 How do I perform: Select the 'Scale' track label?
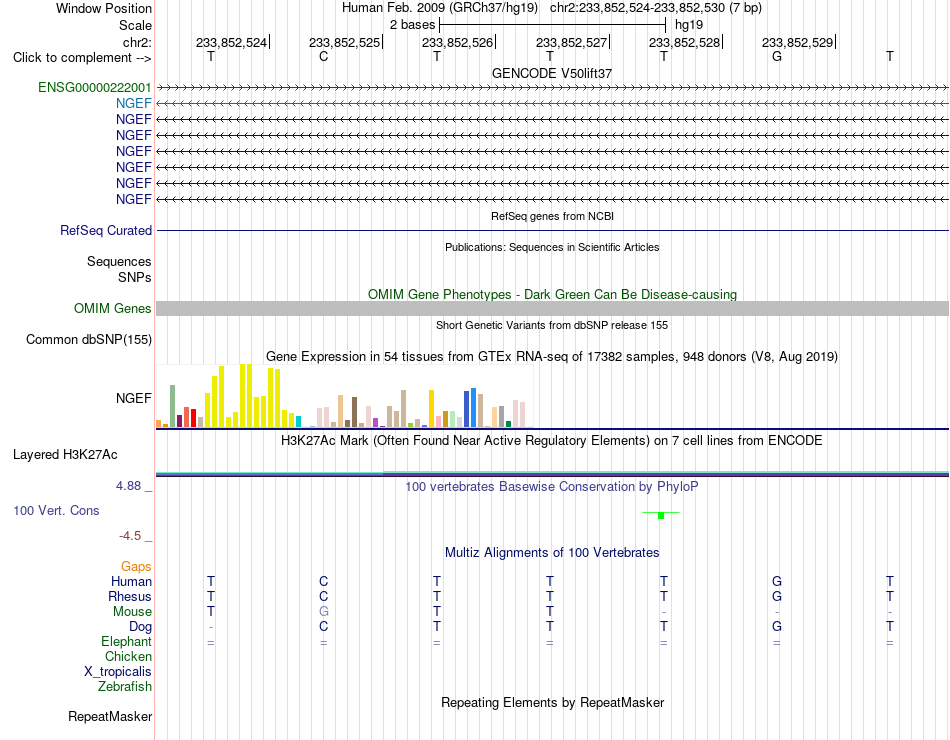coord(135,25)
